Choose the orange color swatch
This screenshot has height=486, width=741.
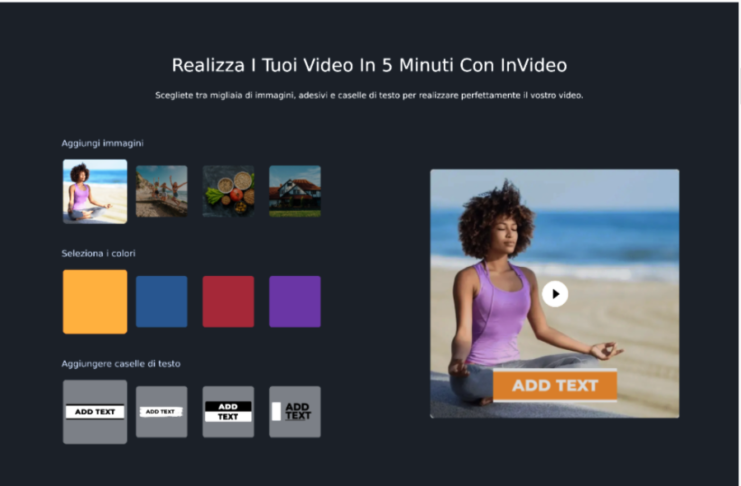point(95,302)
